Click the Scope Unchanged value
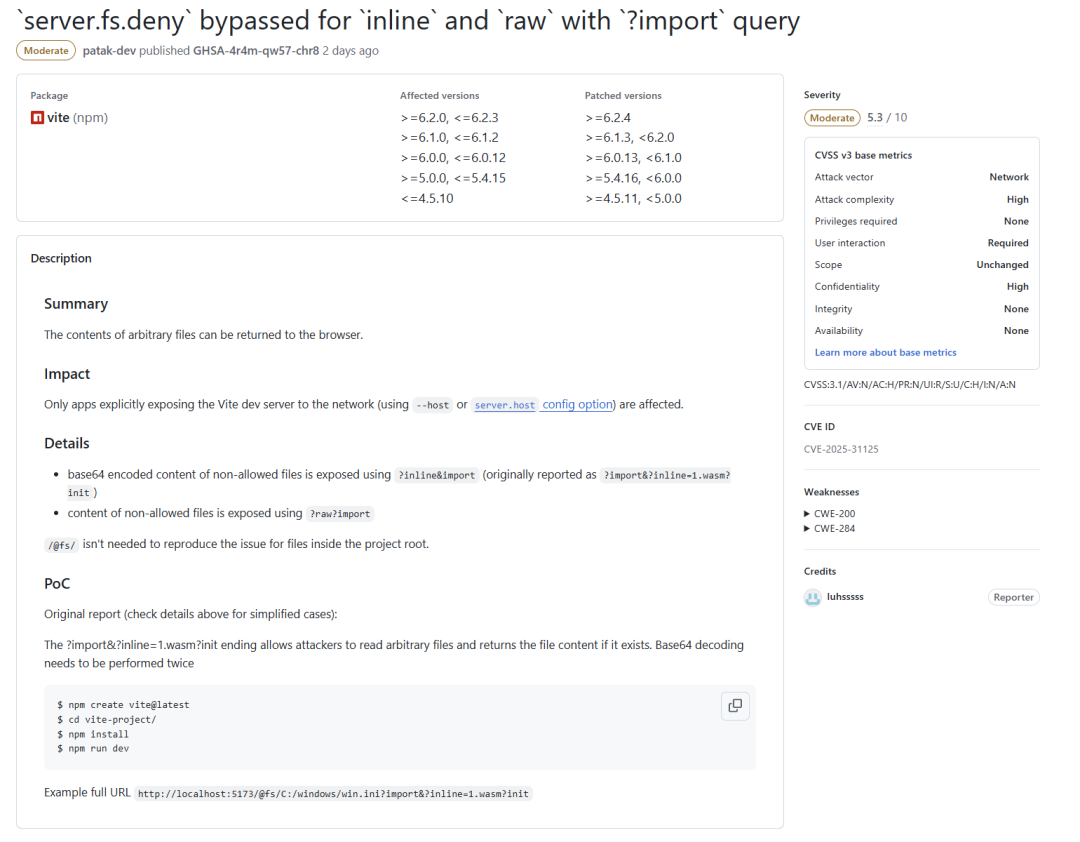Image resolution: width=1080 pixels, height=842 pixels. pos(1002,265)
